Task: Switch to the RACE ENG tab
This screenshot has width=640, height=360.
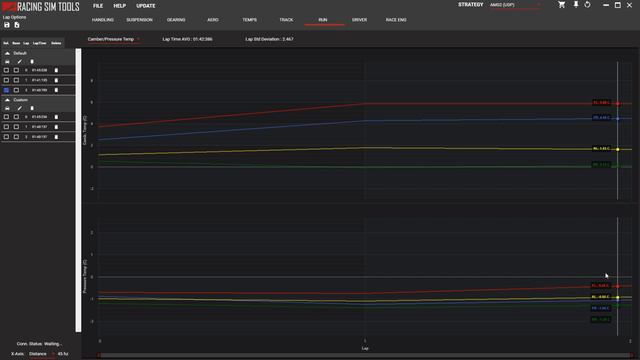Action: pos(396,20)
